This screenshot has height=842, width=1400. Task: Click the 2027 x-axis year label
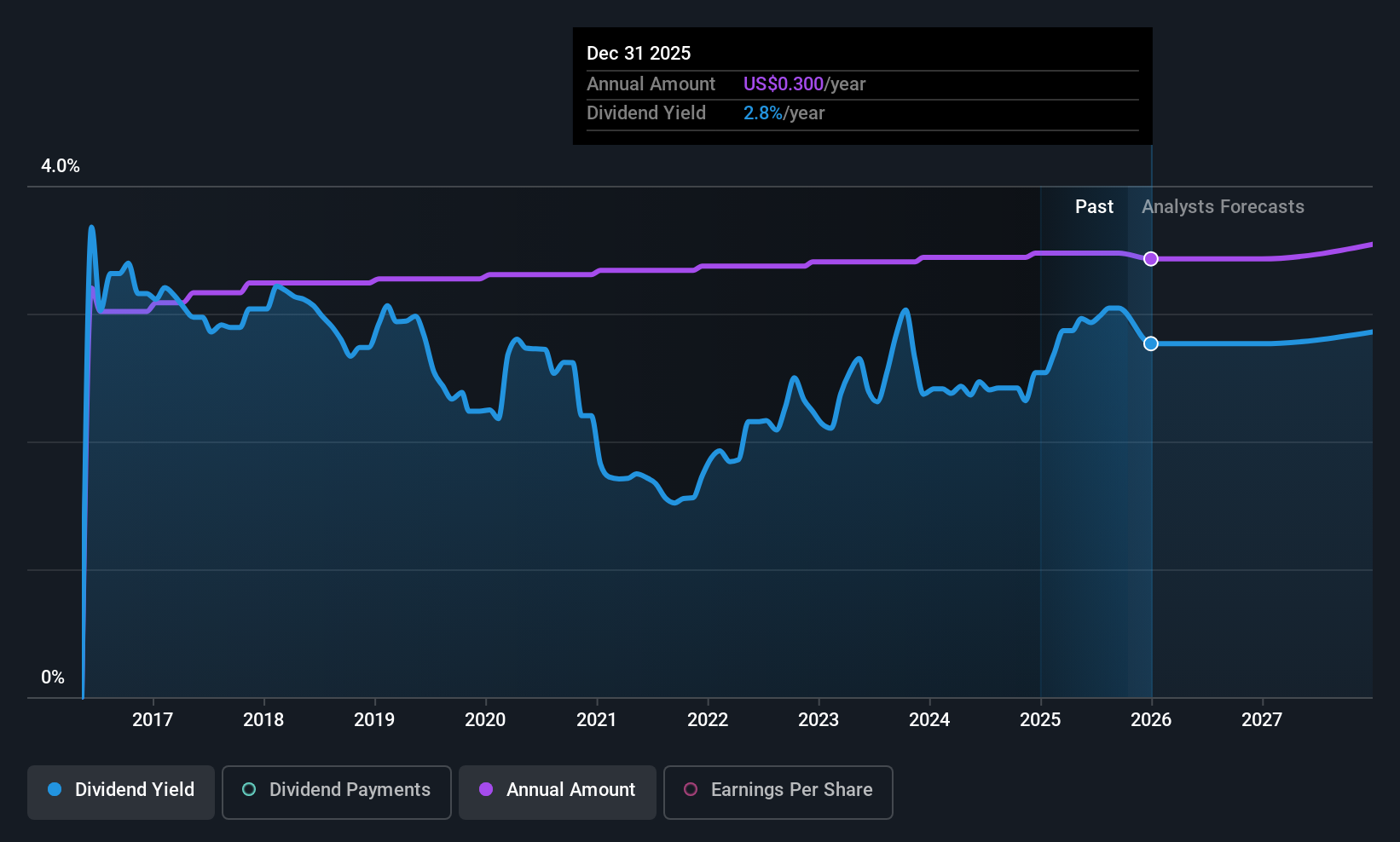click(1262, 719)
